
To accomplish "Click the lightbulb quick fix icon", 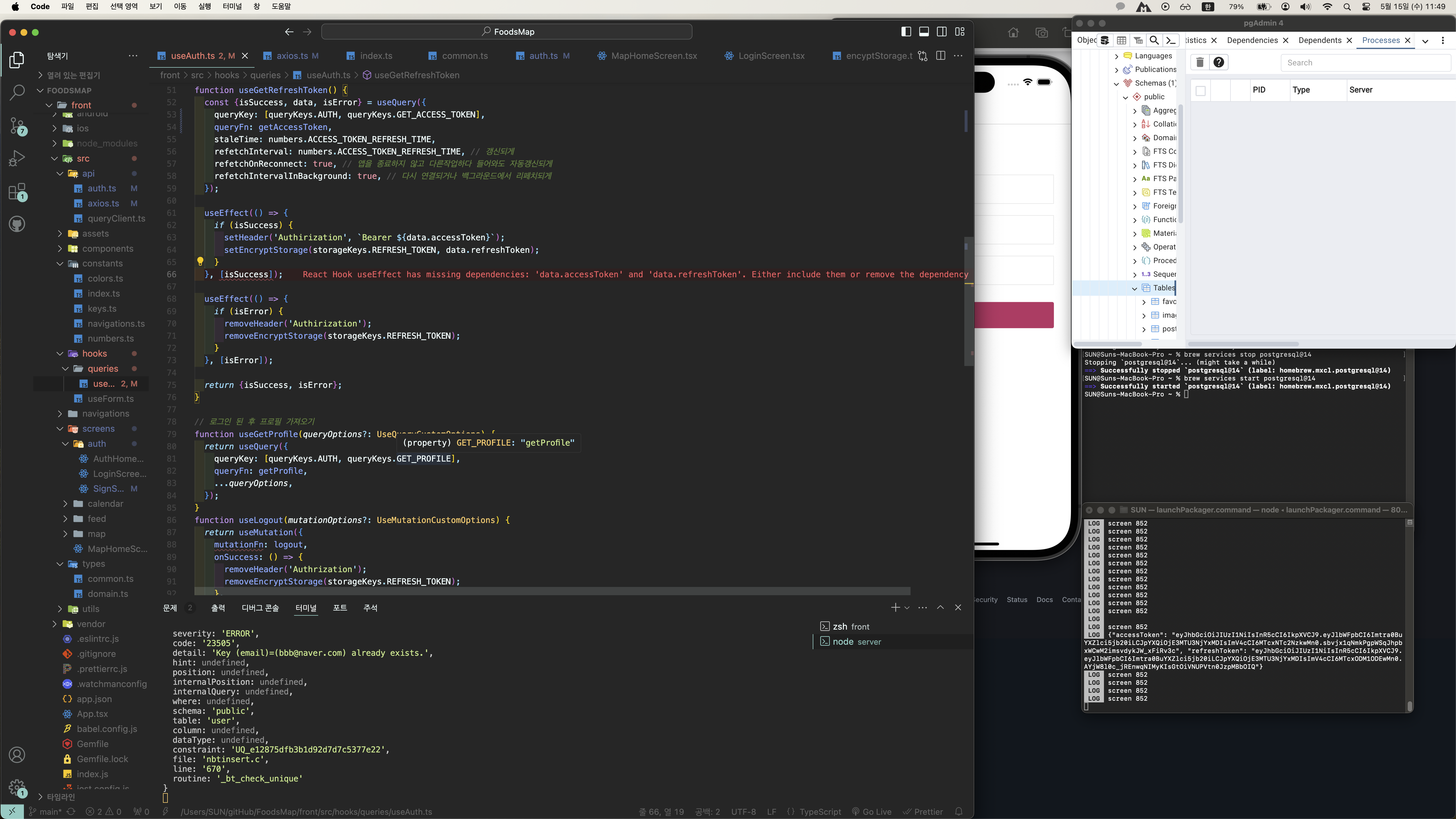I will 200,261.
